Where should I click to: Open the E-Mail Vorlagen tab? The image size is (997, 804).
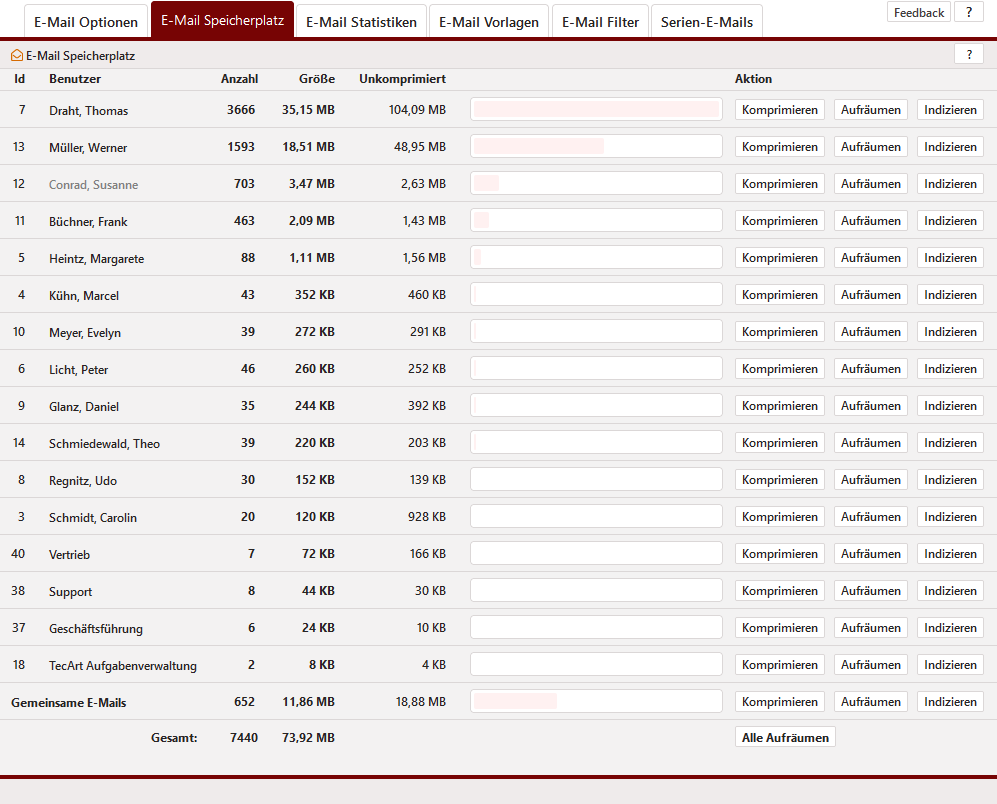click(x=489, y=21)
